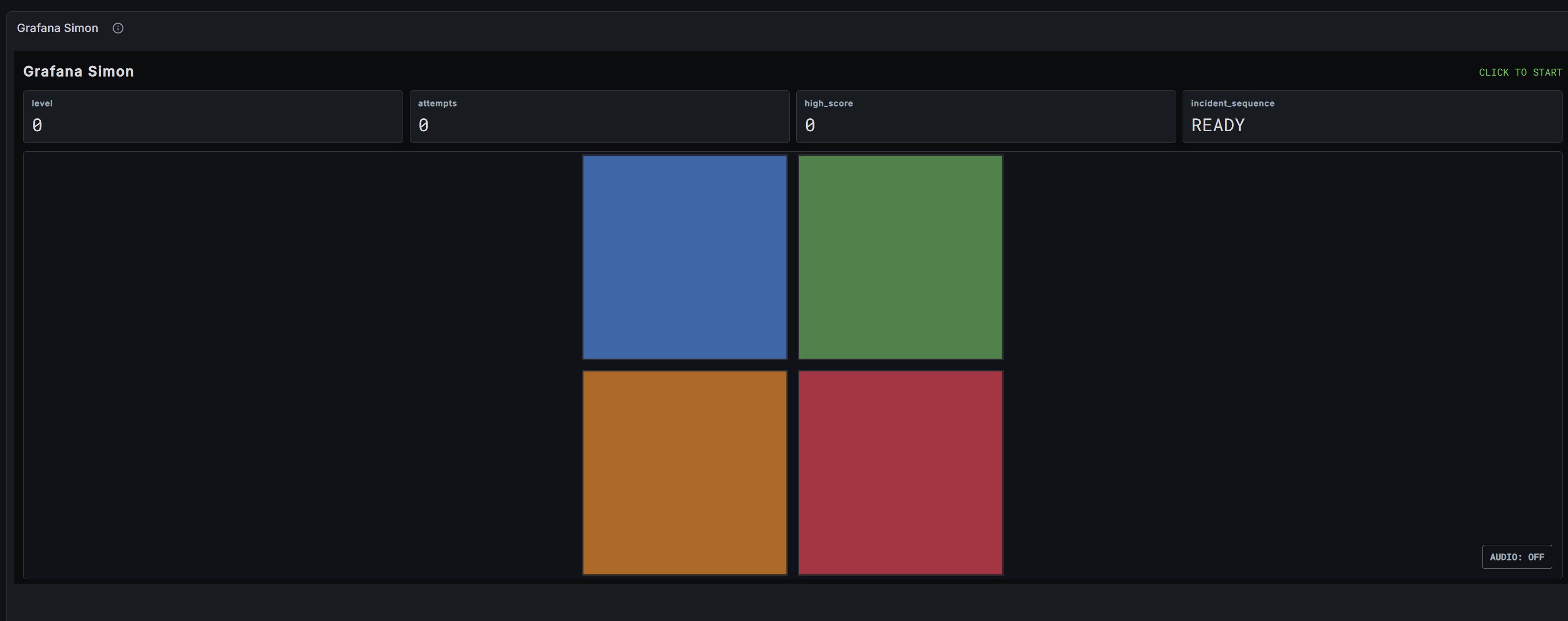The image size is (1568, 621).
Task: Select the level stat card
Action: click(x=212, y=117)
